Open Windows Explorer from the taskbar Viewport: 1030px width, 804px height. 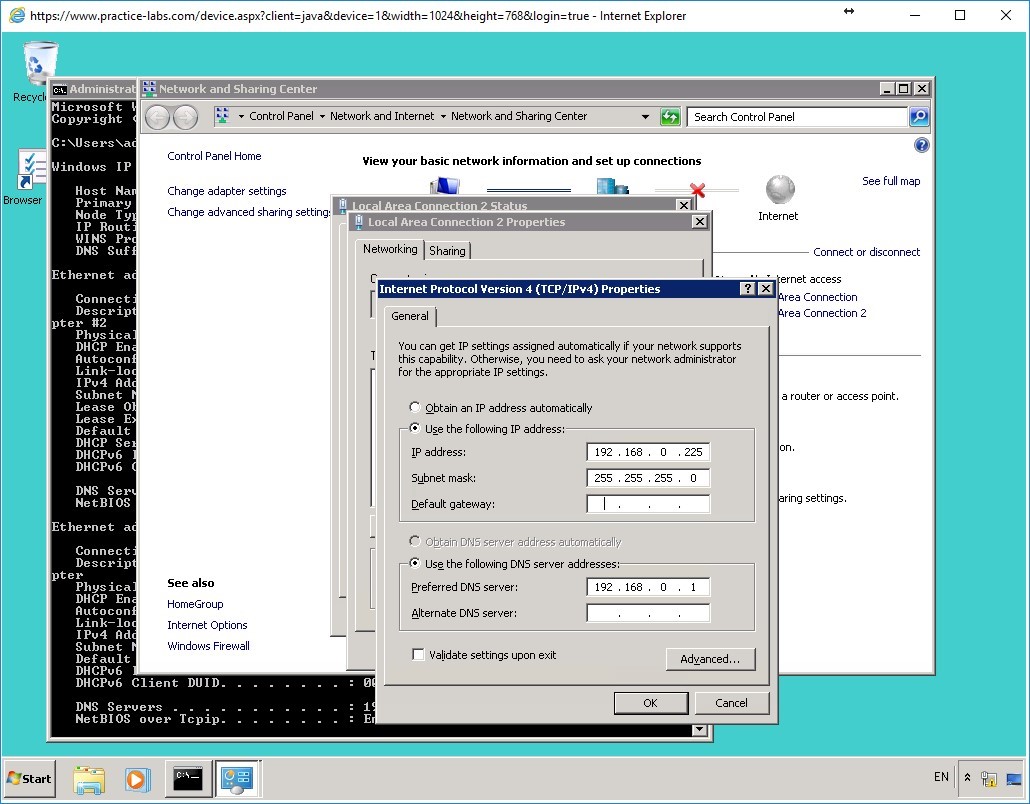click(89, 778)
